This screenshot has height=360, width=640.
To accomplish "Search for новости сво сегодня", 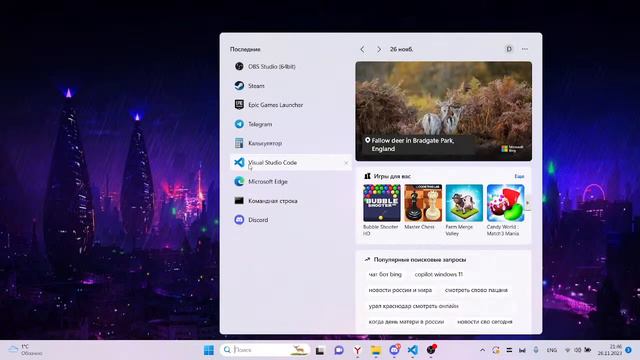I will pyautogui.click(x=484, y=322).
